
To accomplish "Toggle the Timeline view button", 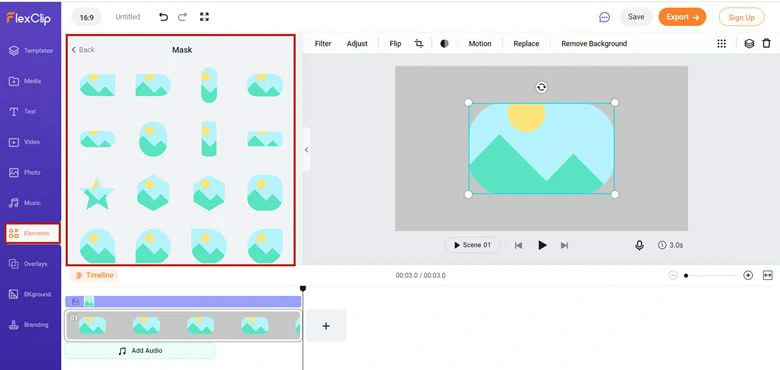I will [x=94, y=275].
